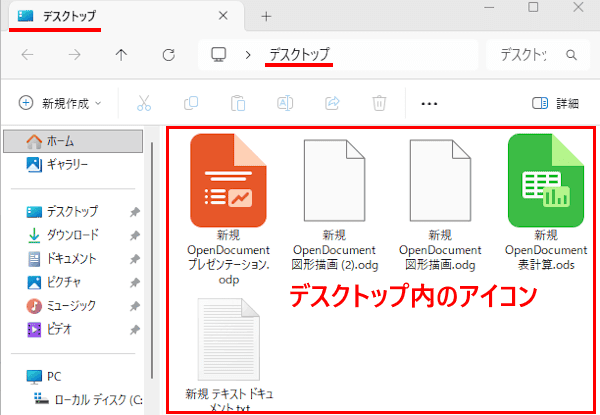Copy the selected item via toolbar
The width and height of the screenshot is (600, 415).
[x=191, y=103]
